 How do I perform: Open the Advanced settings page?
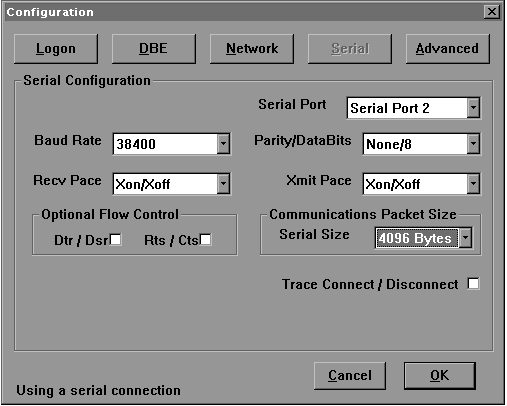coord(448,49)
